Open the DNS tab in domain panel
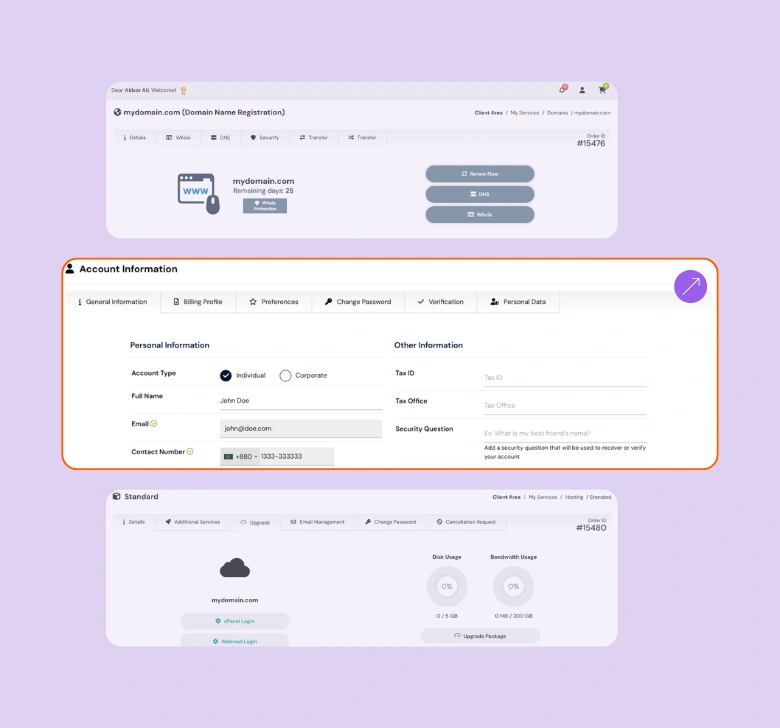 [x=220, y=137]
